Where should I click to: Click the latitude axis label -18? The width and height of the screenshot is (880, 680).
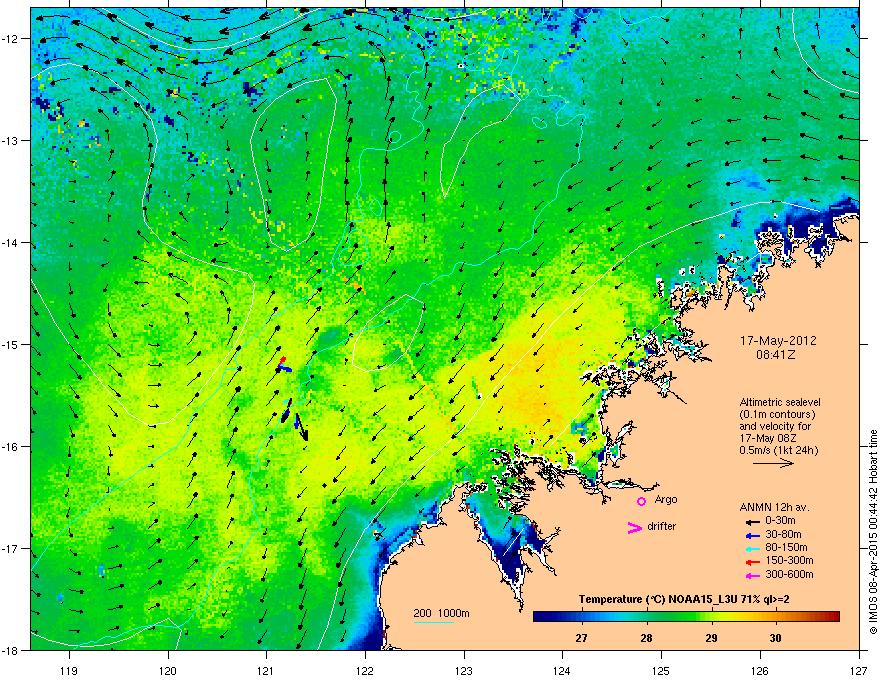pyautogui.click(x=11, y=650)
